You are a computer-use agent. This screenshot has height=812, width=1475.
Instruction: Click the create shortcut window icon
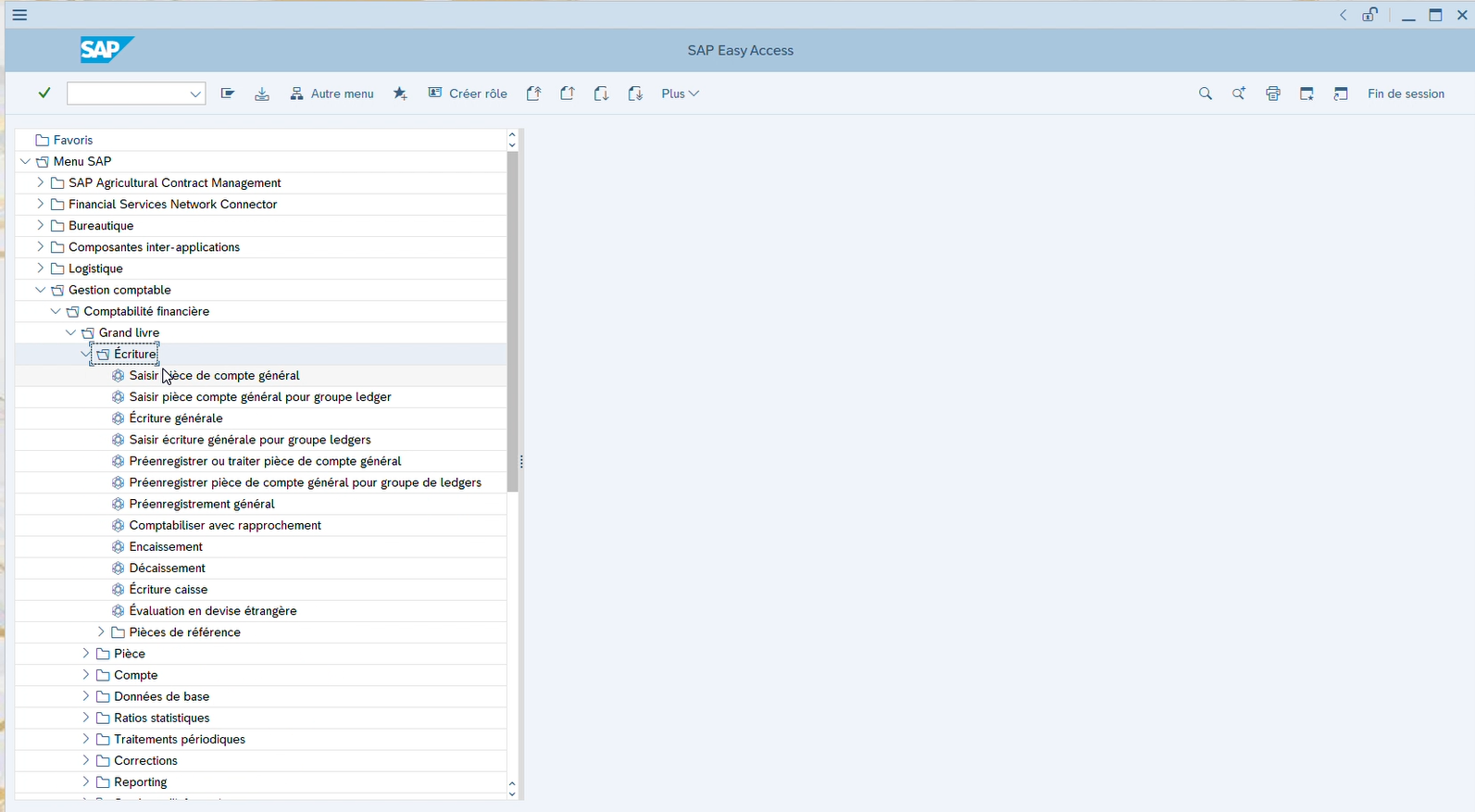pos(1341,94)
